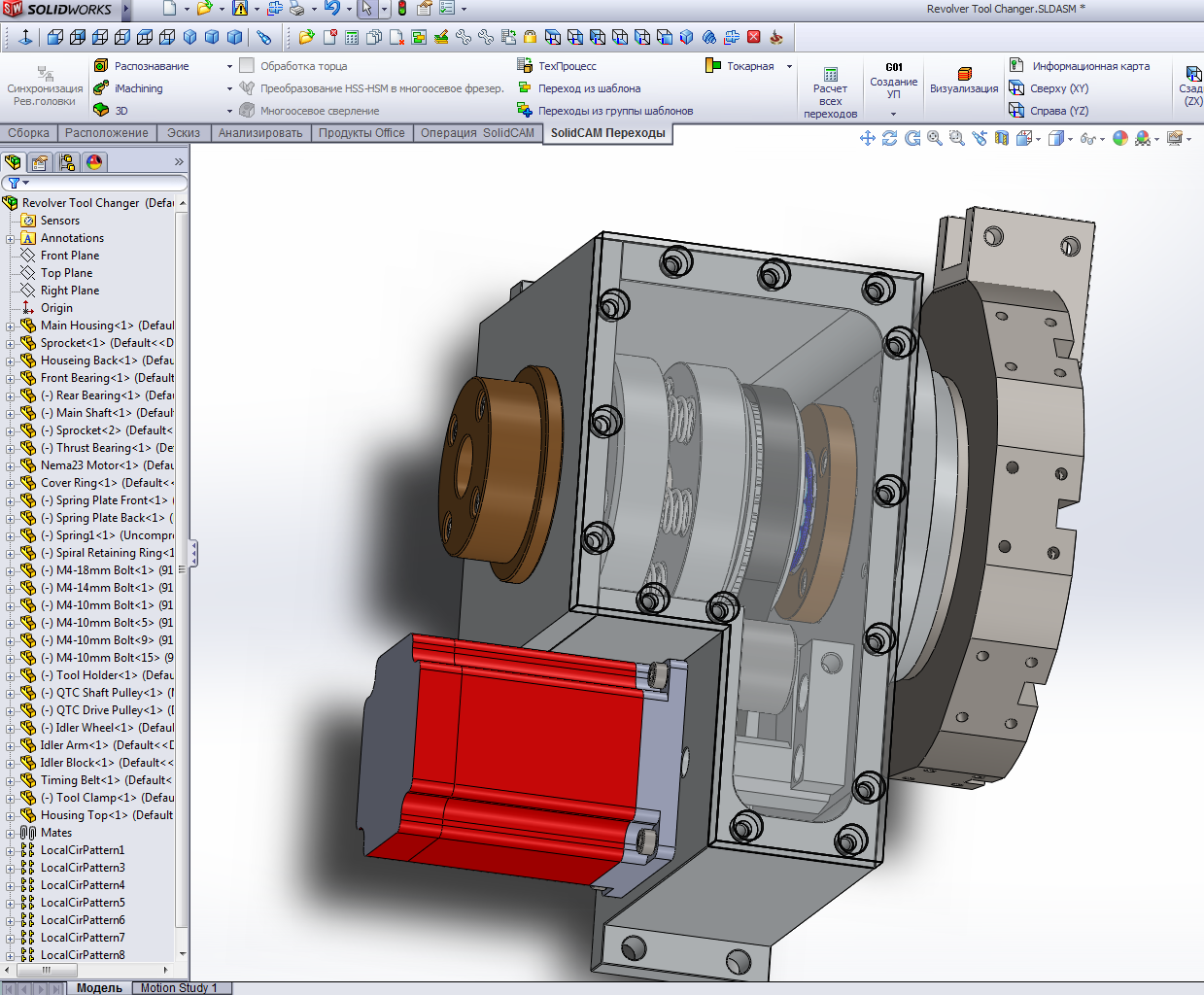This screenshot has width=1204, height=995.
Task: Expand the Annotations folder node
Action: [11, 238]
